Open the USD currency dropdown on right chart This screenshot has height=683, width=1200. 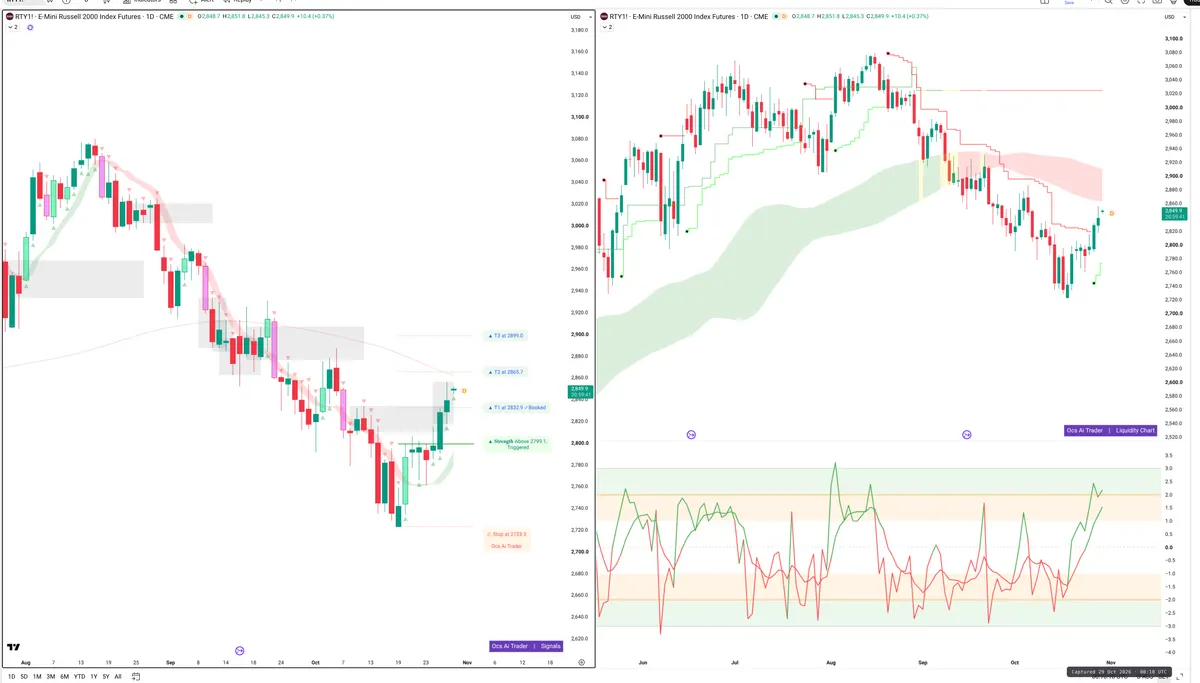pyautogui.click(x=1175, y=17)
